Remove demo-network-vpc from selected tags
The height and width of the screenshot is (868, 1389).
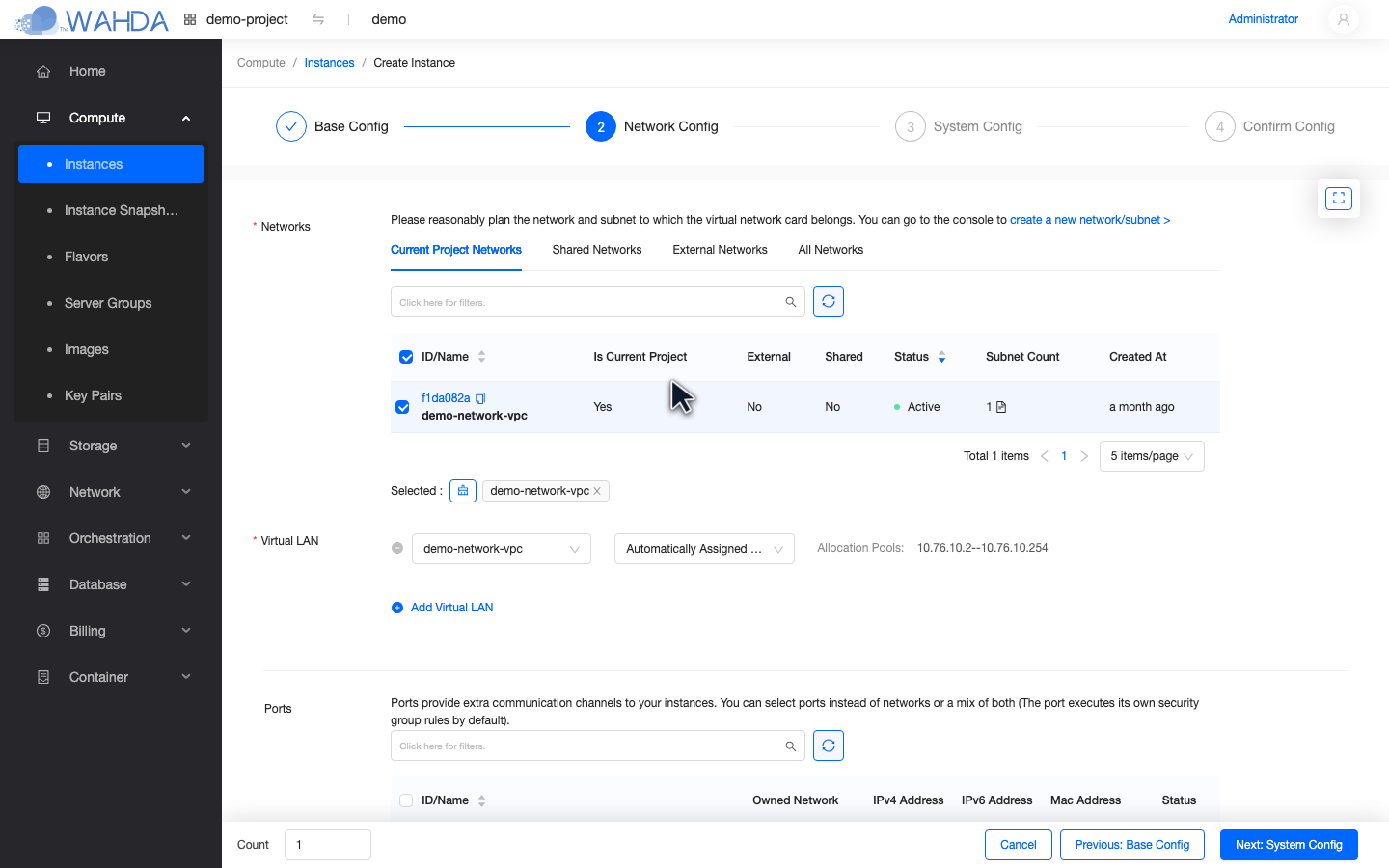pos(597,491)
